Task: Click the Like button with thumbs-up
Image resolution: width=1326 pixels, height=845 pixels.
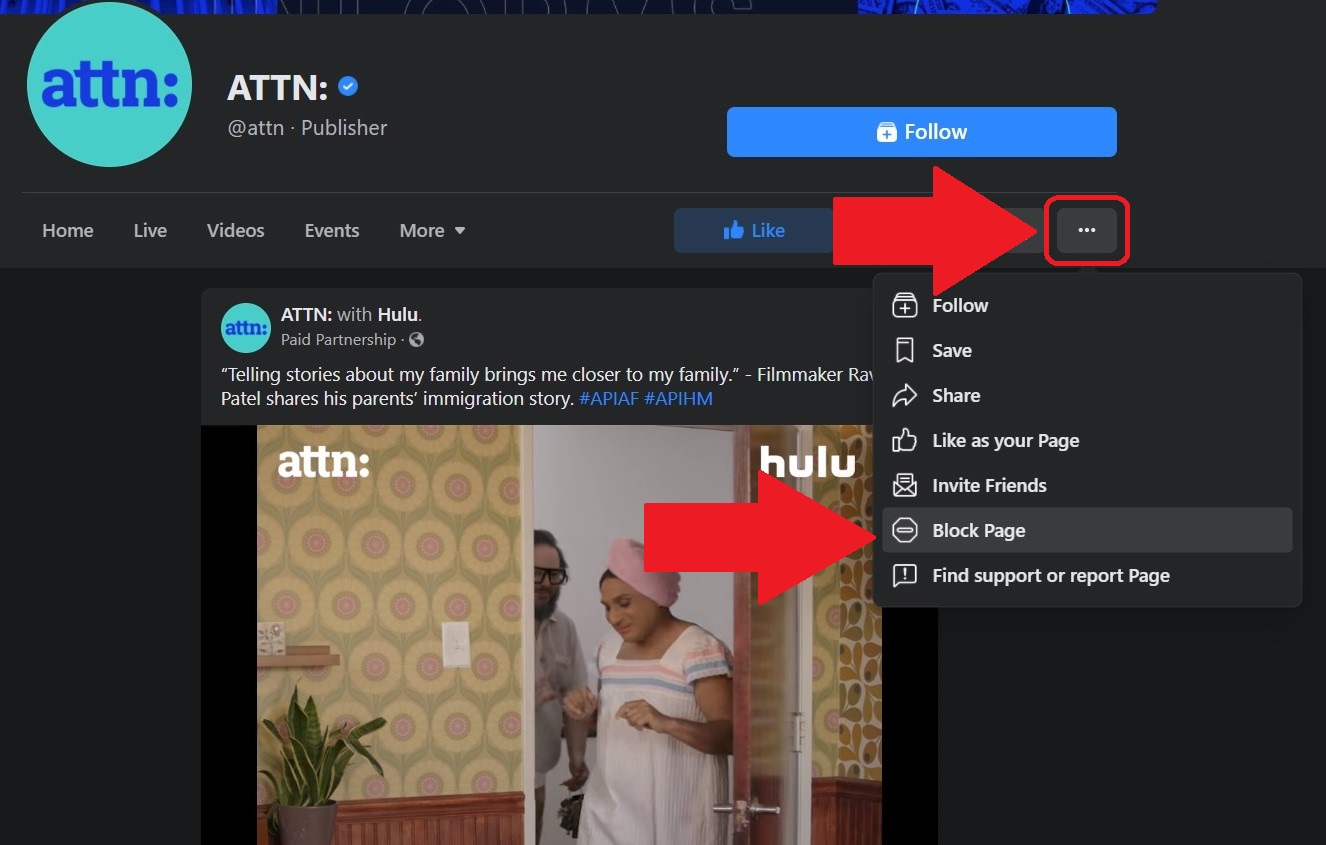Action: [x=754, y=230]
